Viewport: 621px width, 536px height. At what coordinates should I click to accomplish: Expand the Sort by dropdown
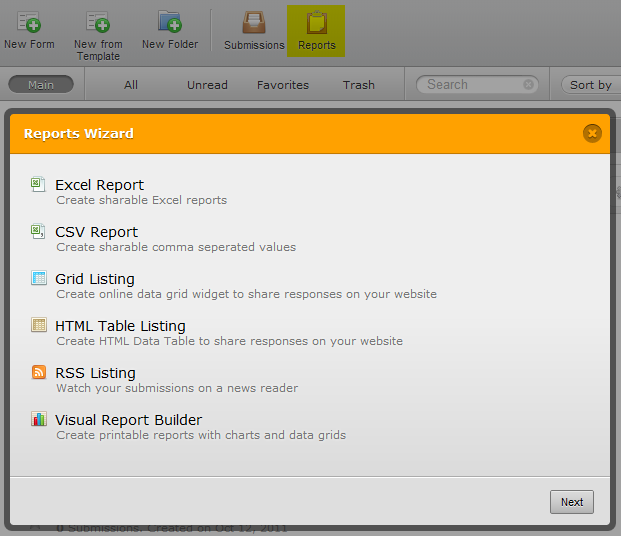(x=591, y=85)
